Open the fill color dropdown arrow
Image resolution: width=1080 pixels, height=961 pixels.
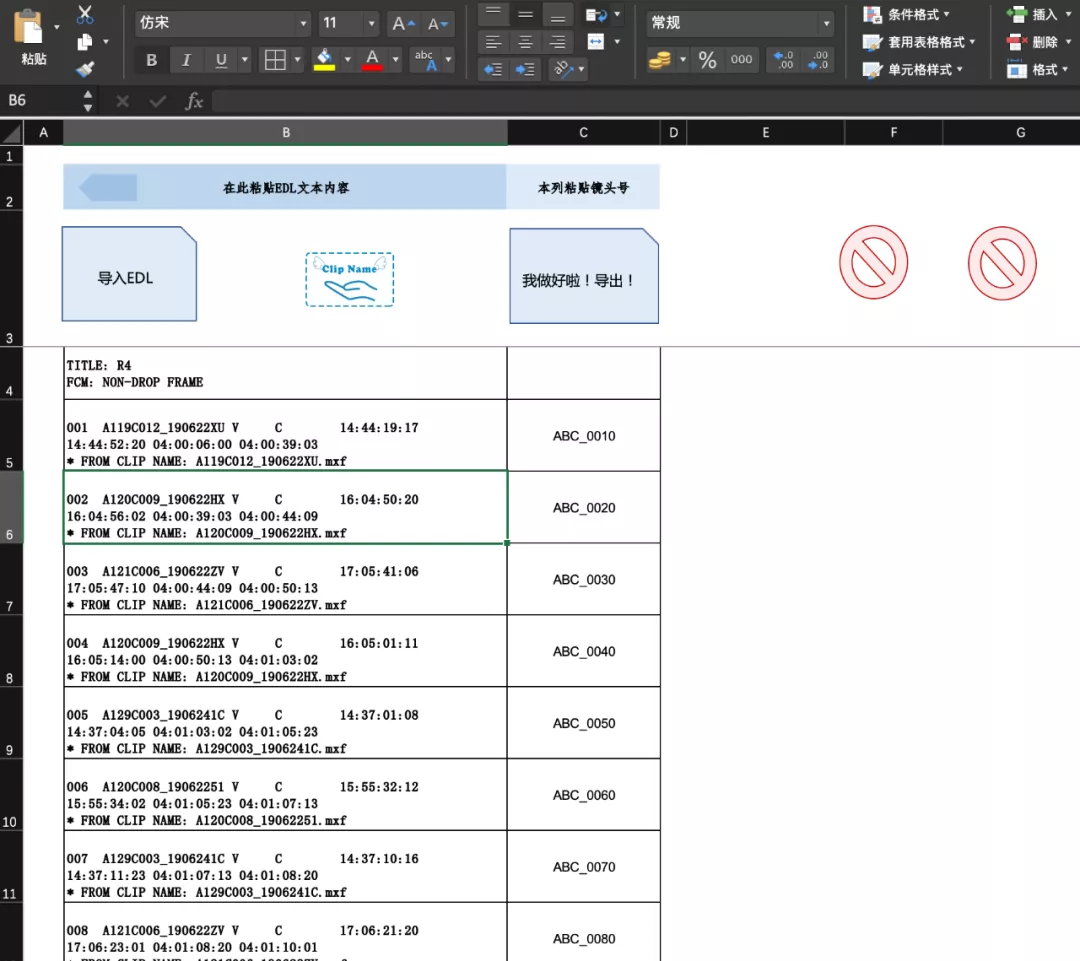347,60
